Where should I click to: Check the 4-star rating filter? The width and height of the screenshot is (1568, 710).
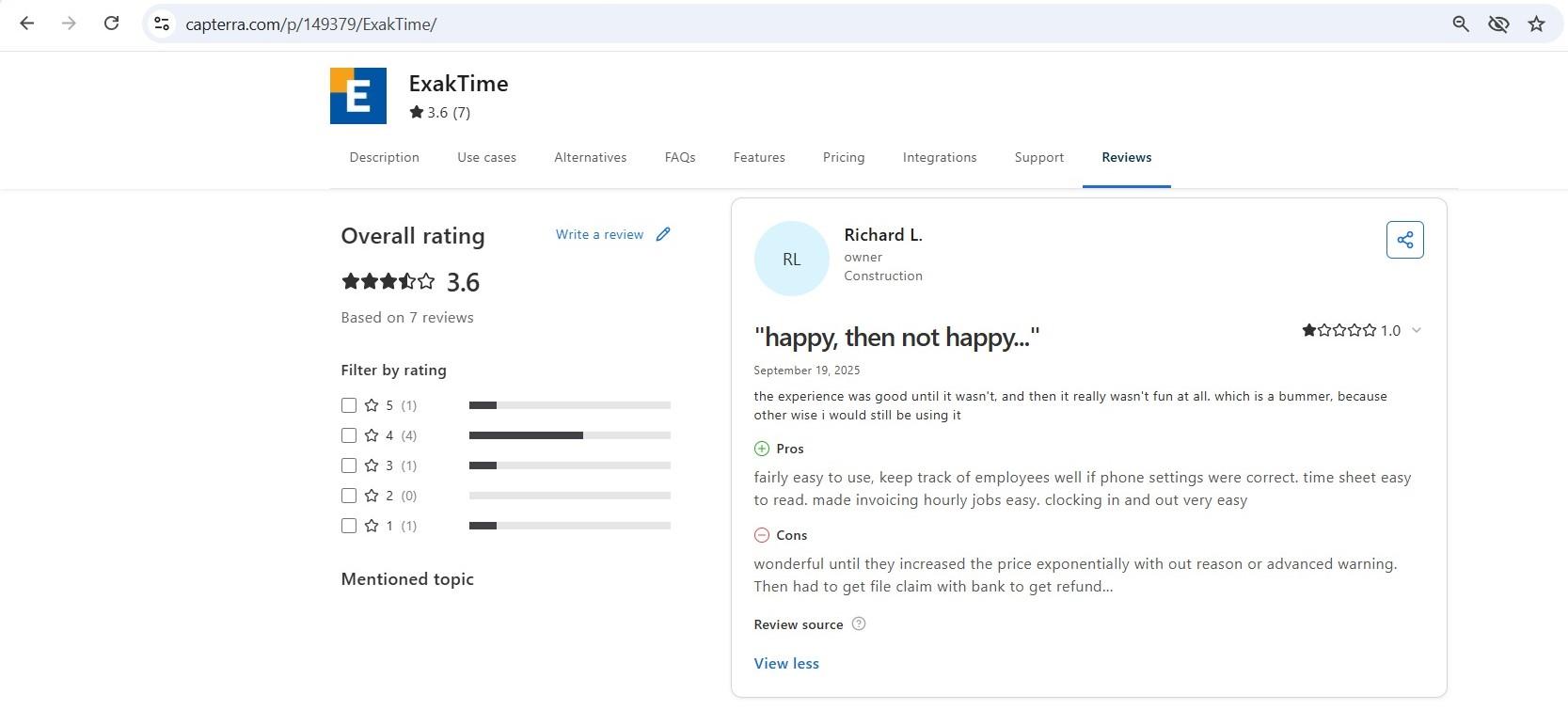349,435
